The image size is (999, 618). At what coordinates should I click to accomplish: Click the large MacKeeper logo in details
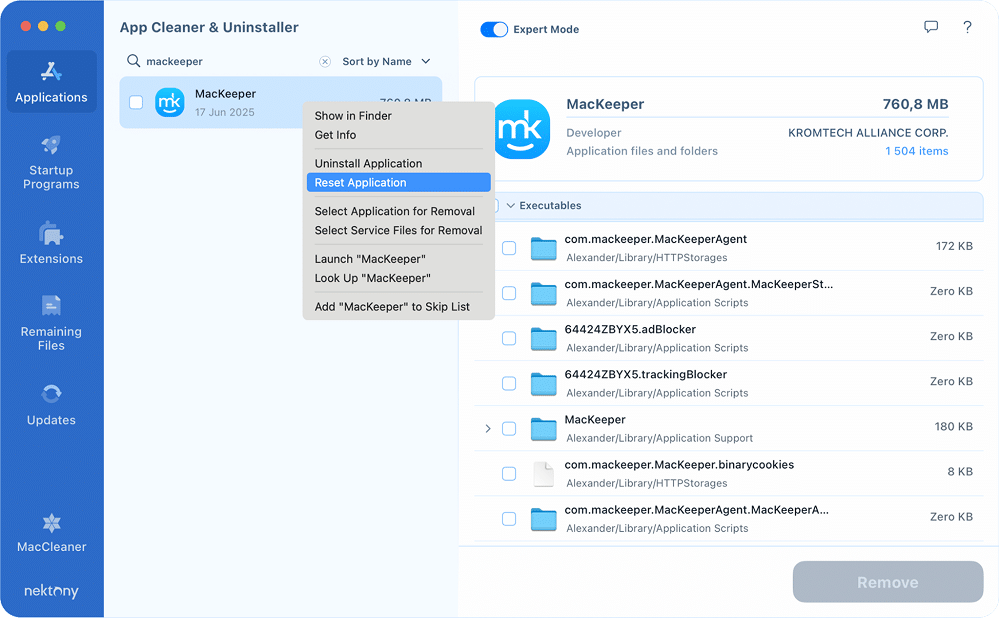pos(522,129)
